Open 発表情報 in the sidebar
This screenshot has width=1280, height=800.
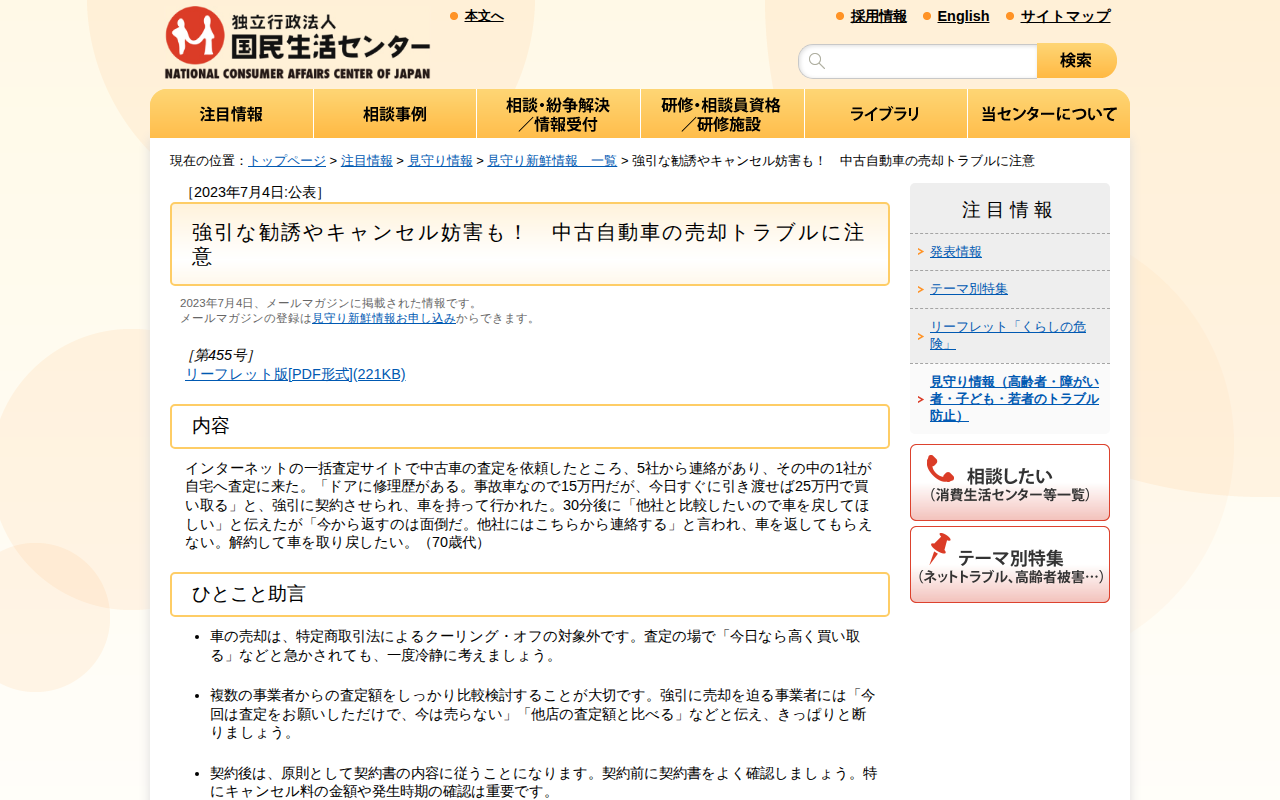(956, 252)
